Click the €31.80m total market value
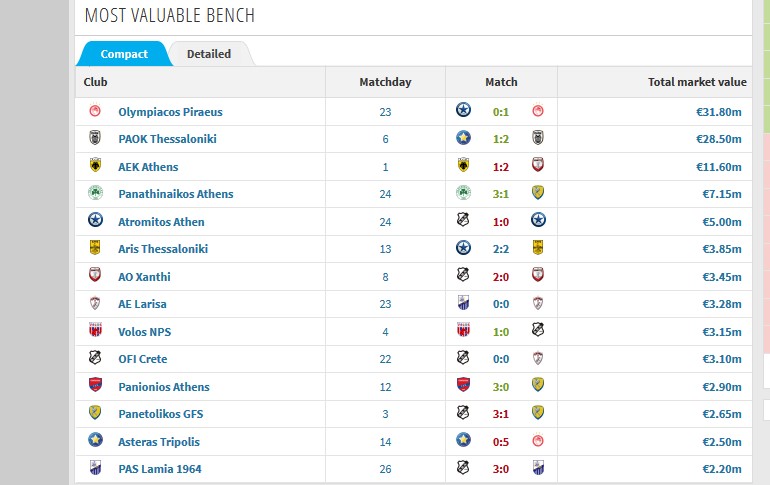This screenshot has height=485, width=770. pyautogui.click(x=718, y=112)
